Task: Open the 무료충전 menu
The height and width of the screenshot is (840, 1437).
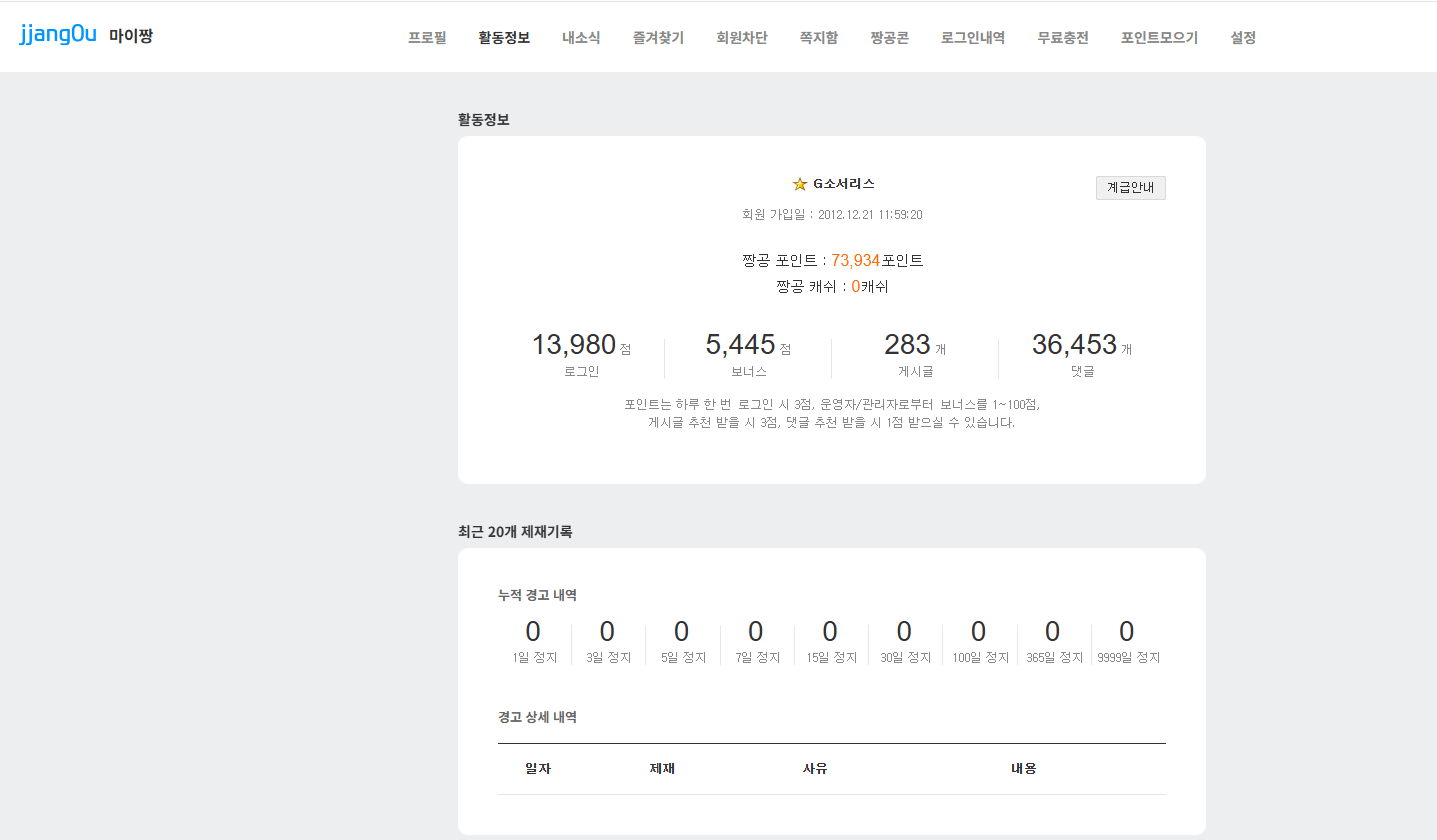Action: click(1063, 38)
